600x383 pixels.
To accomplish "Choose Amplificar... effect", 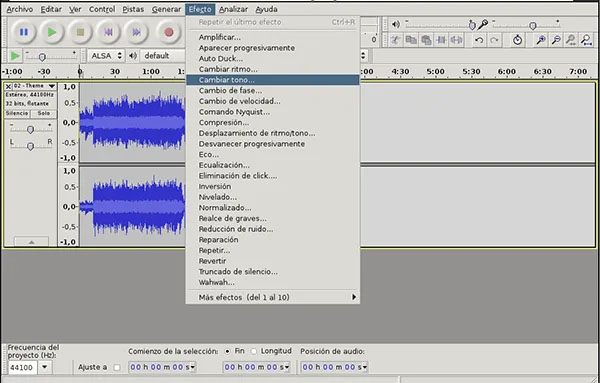I will coord(273,37).
